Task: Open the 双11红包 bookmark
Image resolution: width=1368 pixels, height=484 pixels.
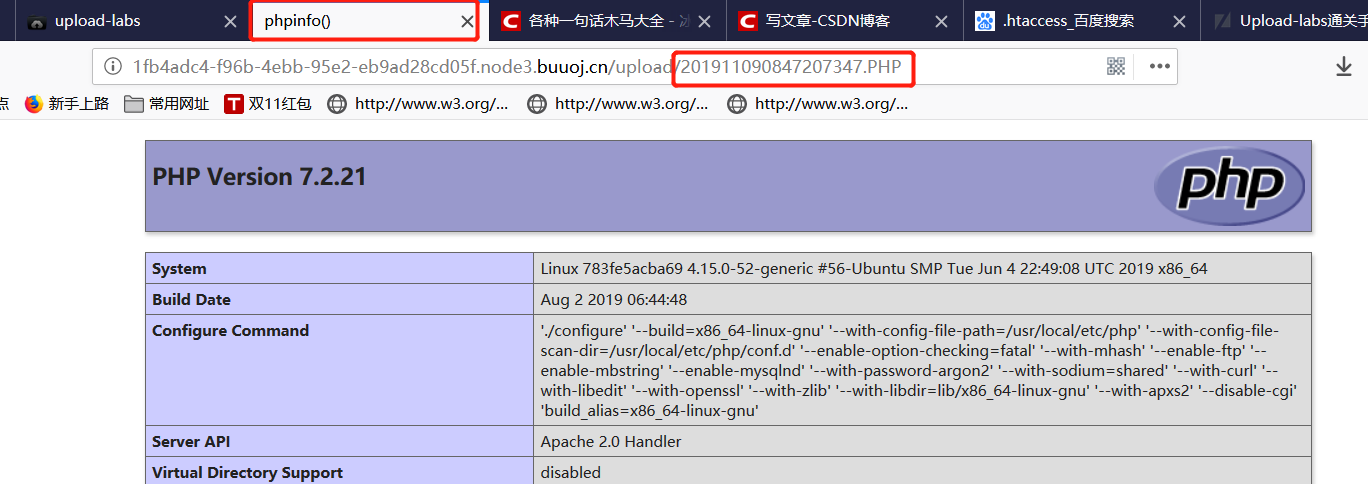Action: pos(268,103)
